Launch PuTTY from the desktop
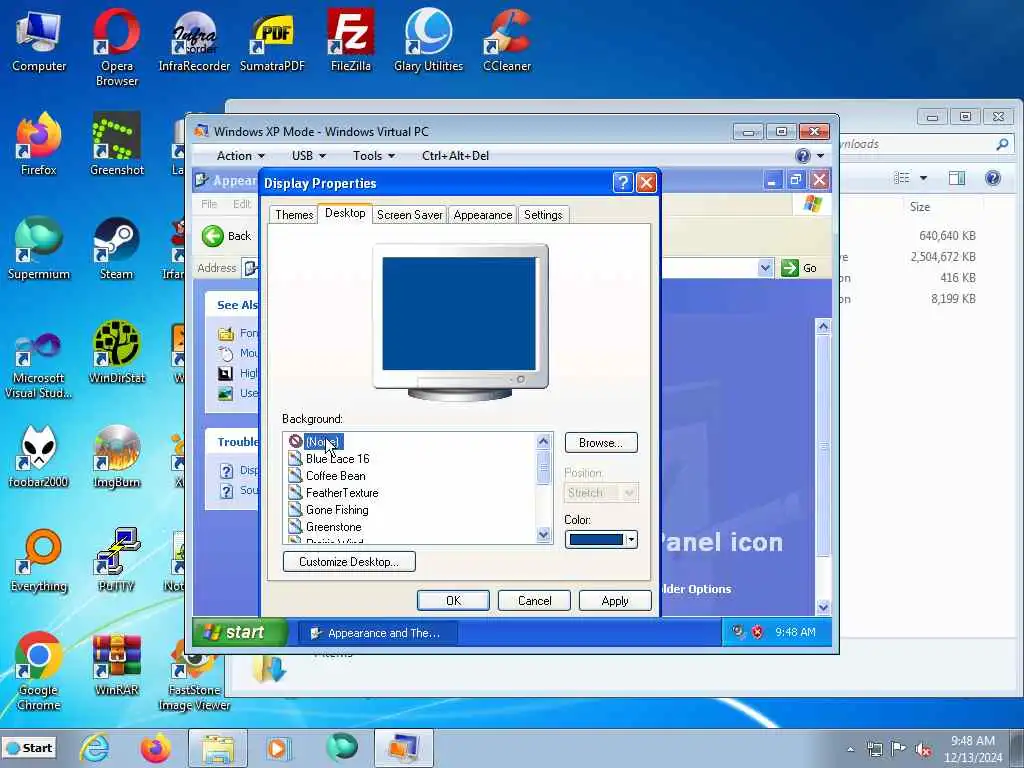 click(117, 560)
